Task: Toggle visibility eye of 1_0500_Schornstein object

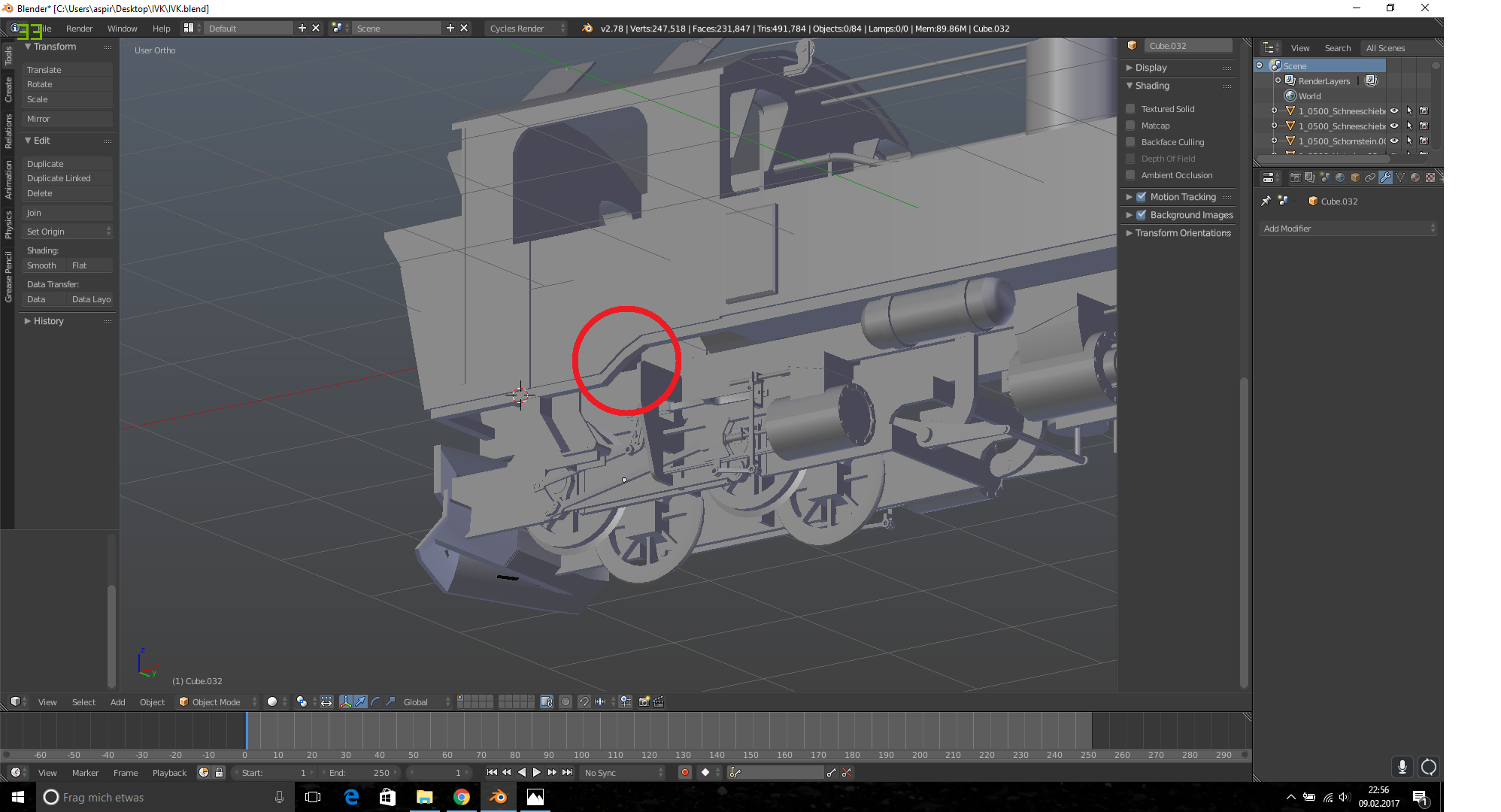Action: coord(1394,141)
